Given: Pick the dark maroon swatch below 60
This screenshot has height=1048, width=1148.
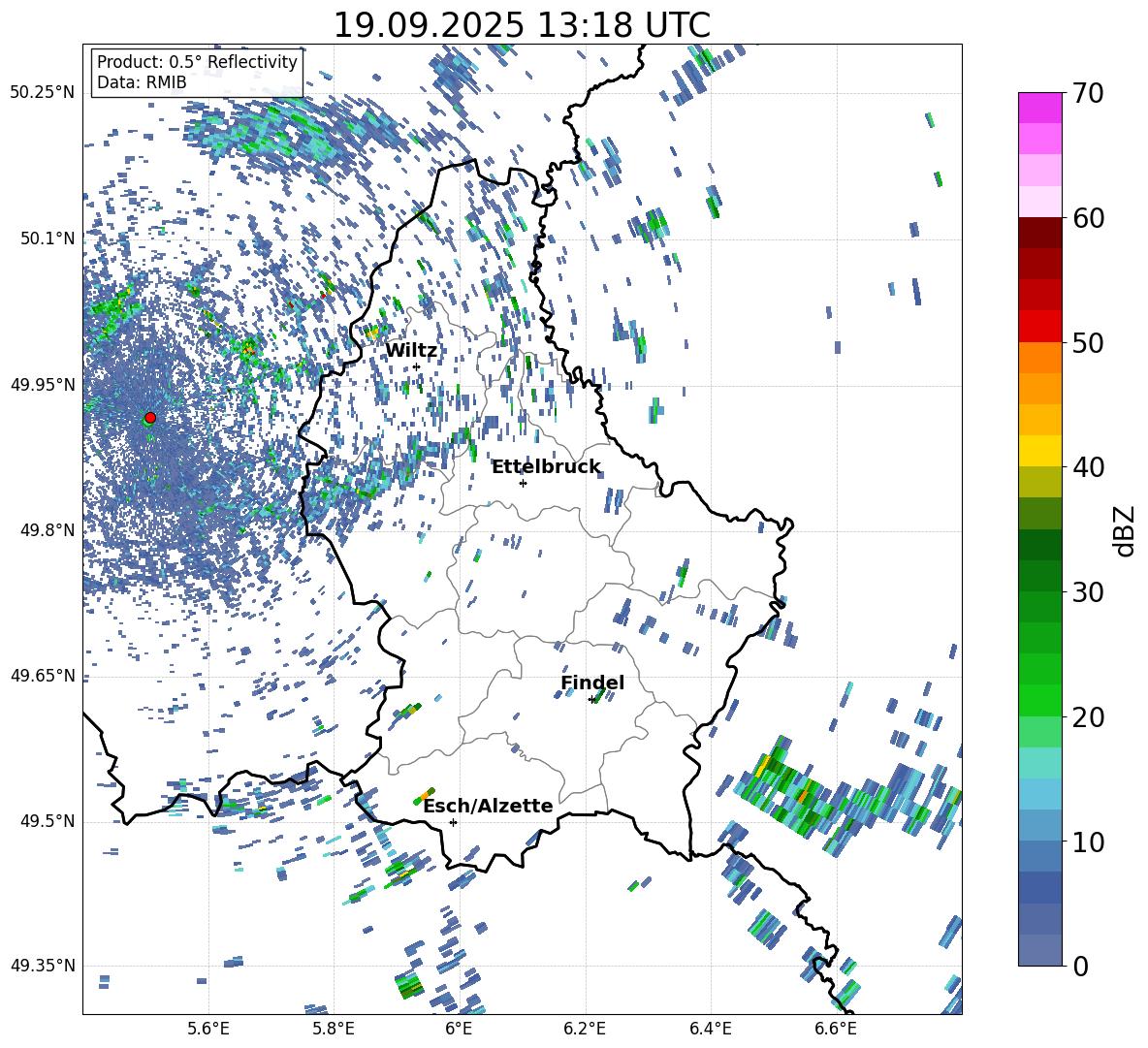Looking at the screenshot, I should pyautogui.click(x=1040, y=233).
